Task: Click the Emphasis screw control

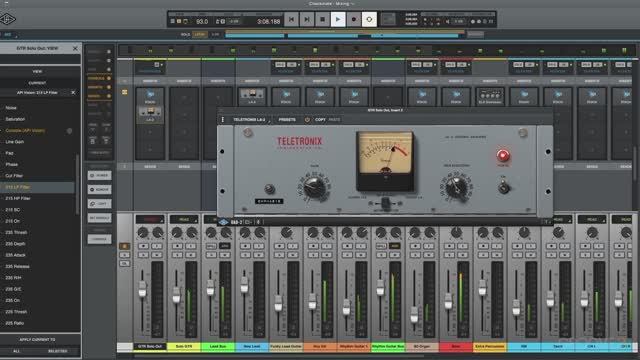Action: coord(269,189)
